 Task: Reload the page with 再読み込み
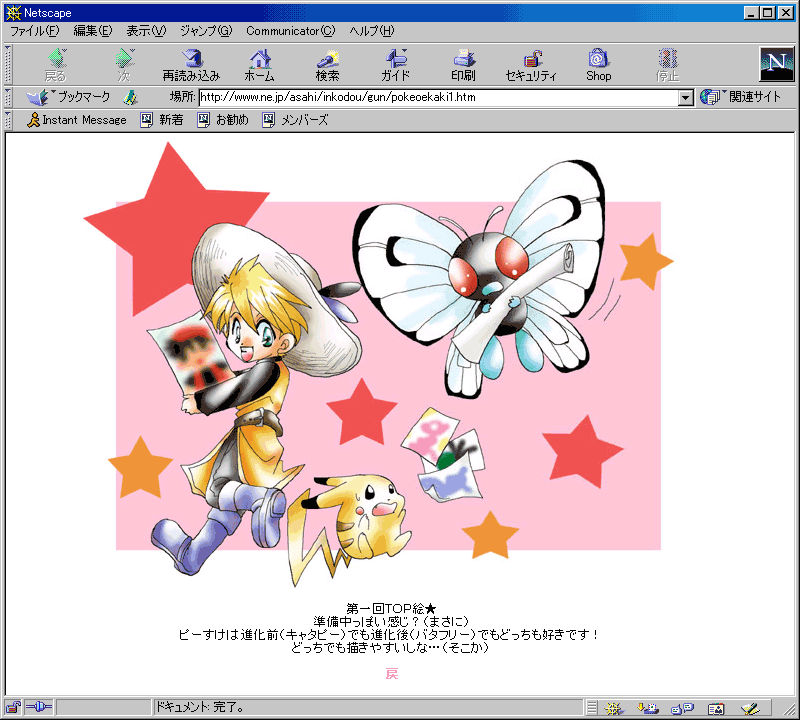click(191, 65)
